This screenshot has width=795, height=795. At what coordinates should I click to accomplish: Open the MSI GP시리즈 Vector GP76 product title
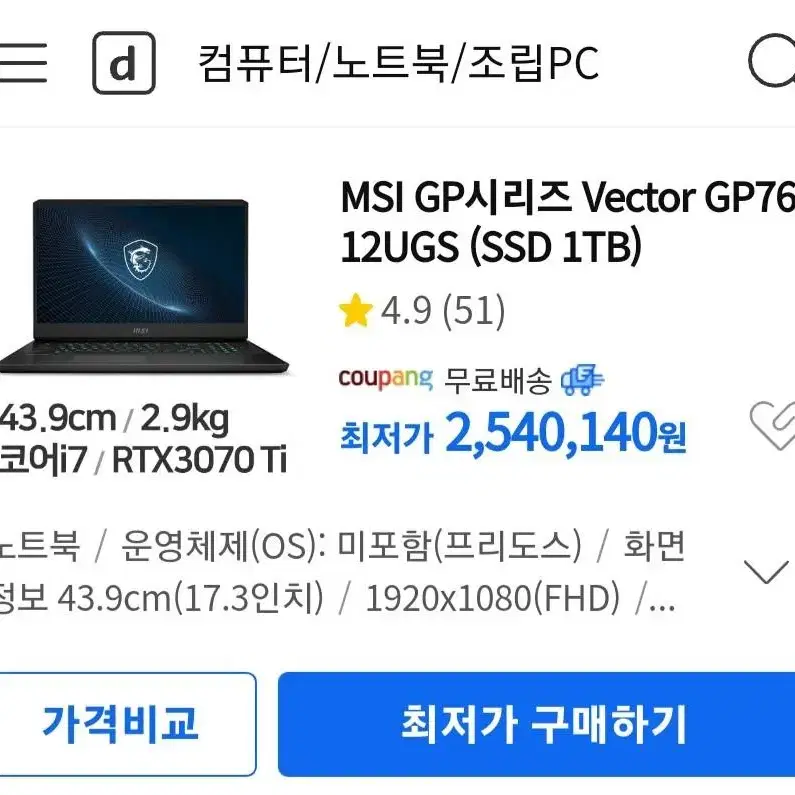tap(567, 222)
